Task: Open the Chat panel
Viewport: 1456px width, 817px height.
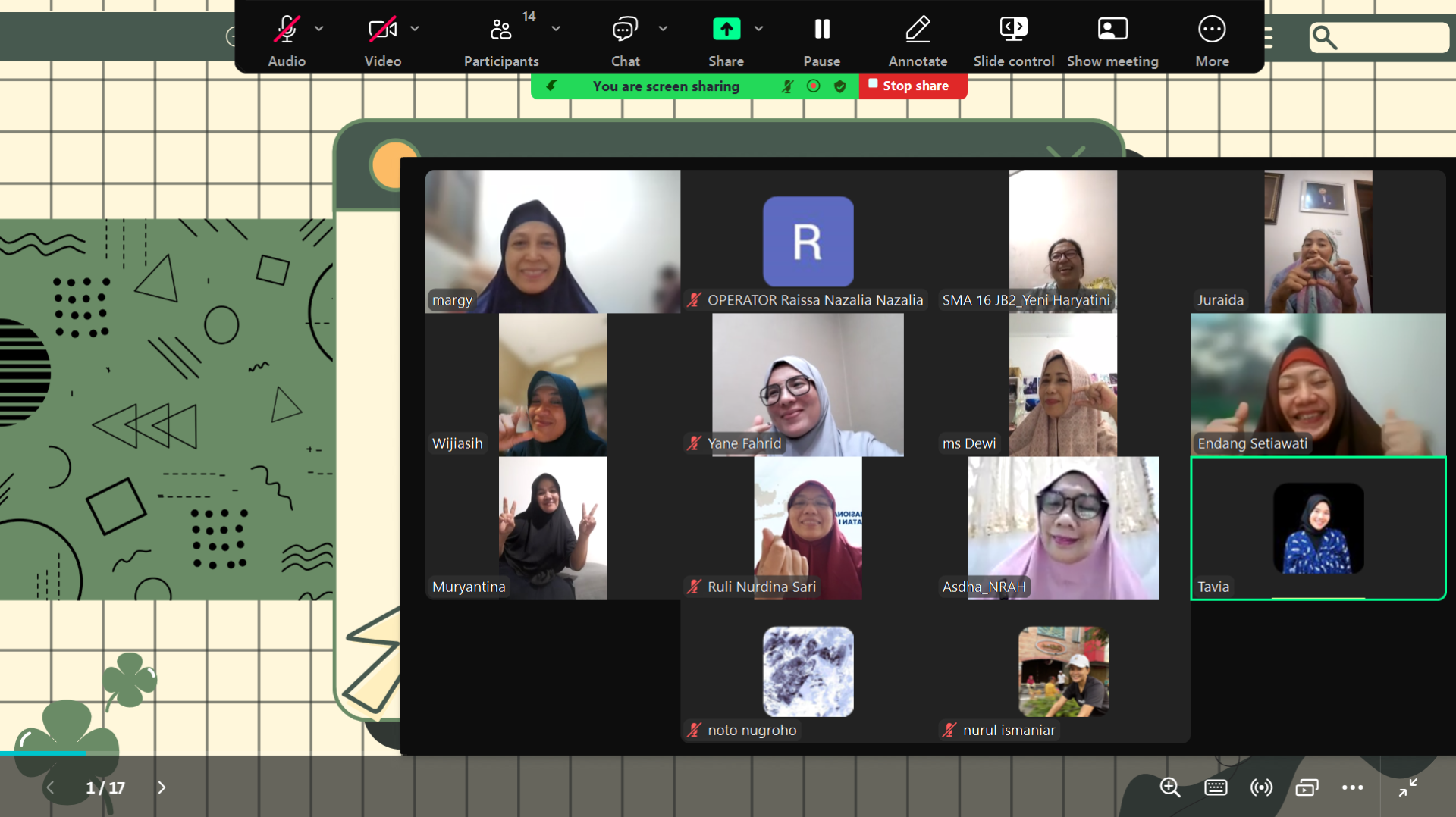Action: click(625, 30)
